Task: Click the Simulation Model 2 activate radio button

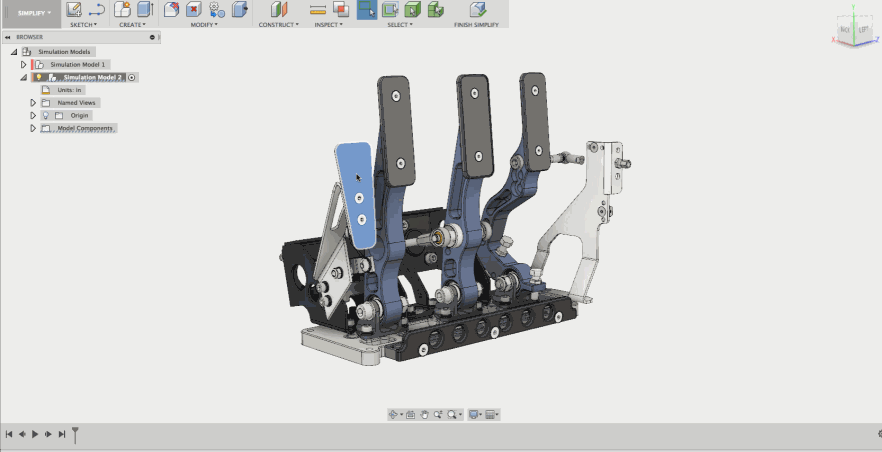Action: click(132, 78)
